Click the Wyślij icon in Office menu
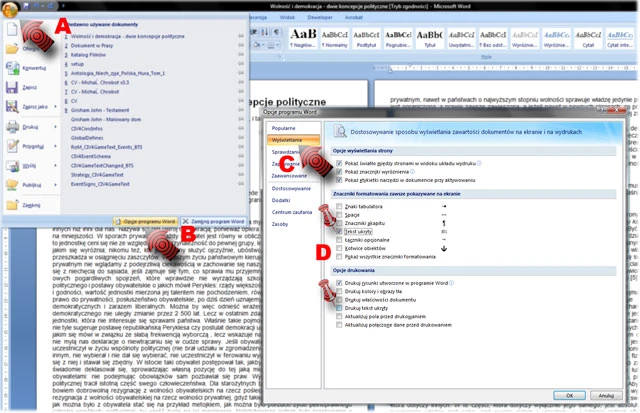Viewport: 640px width, 413px height. point(12,166)
